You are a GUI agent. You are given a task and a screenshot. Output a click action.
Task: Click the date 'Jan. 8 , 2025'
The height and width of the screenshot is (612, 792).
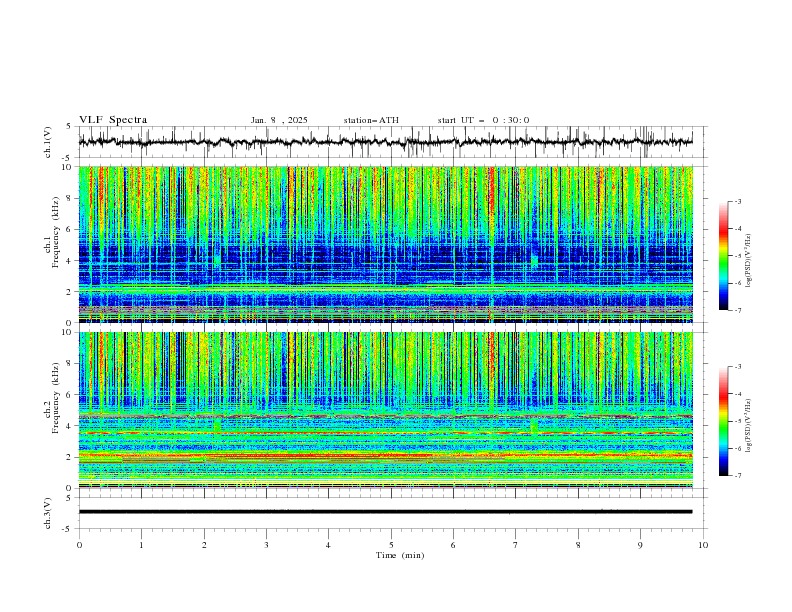279,120
